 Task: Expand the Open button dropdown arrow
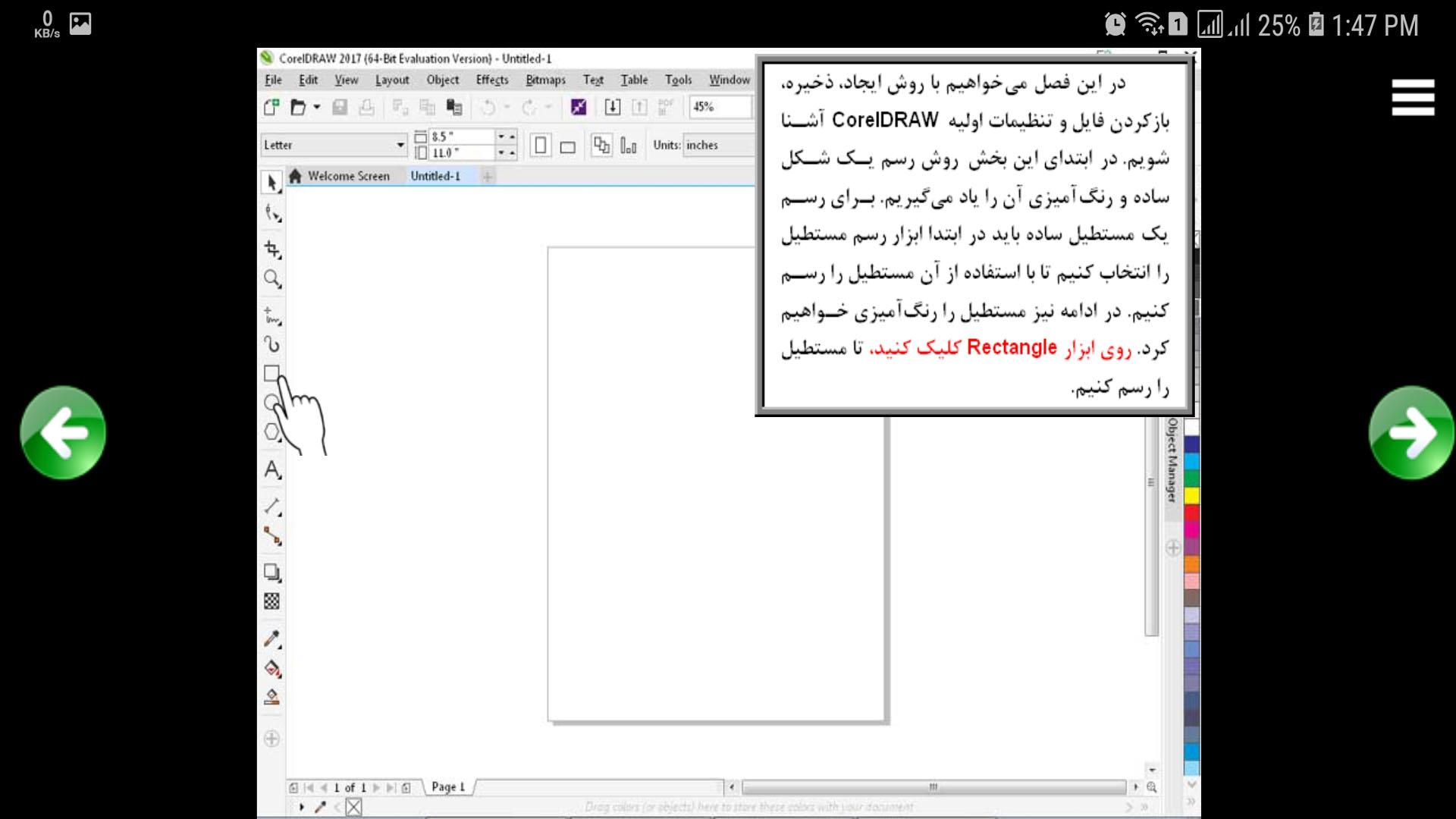pos(317,107)
